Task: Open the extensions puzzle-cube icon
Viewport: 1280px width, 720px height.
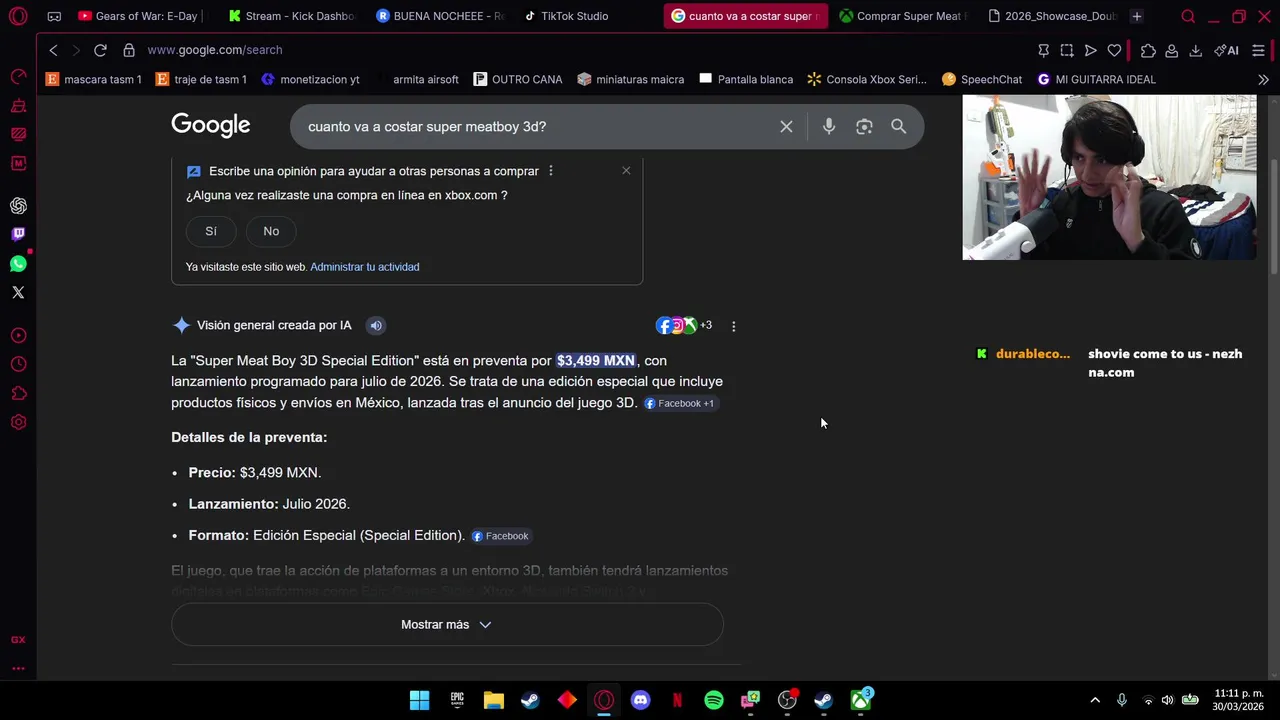Action: coord(1148,51)
